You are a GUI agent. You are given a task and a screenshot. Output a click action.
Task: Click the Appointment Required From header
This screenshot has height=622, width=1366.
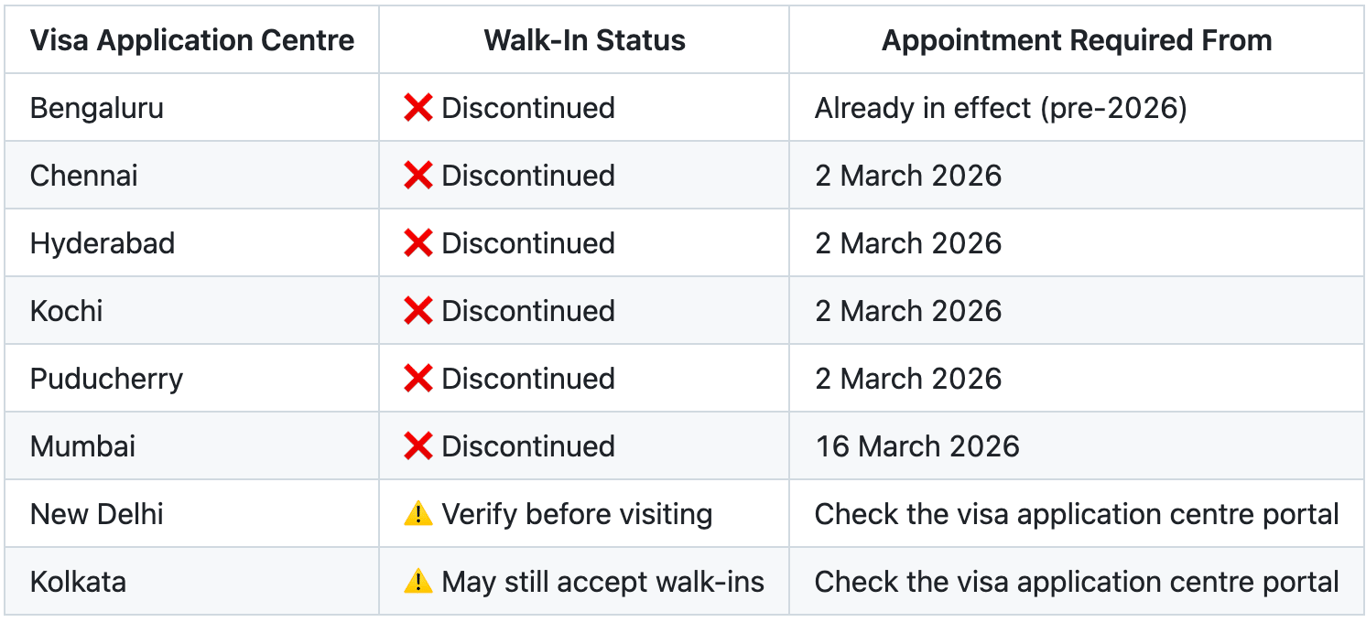(x=1076, y=40)
